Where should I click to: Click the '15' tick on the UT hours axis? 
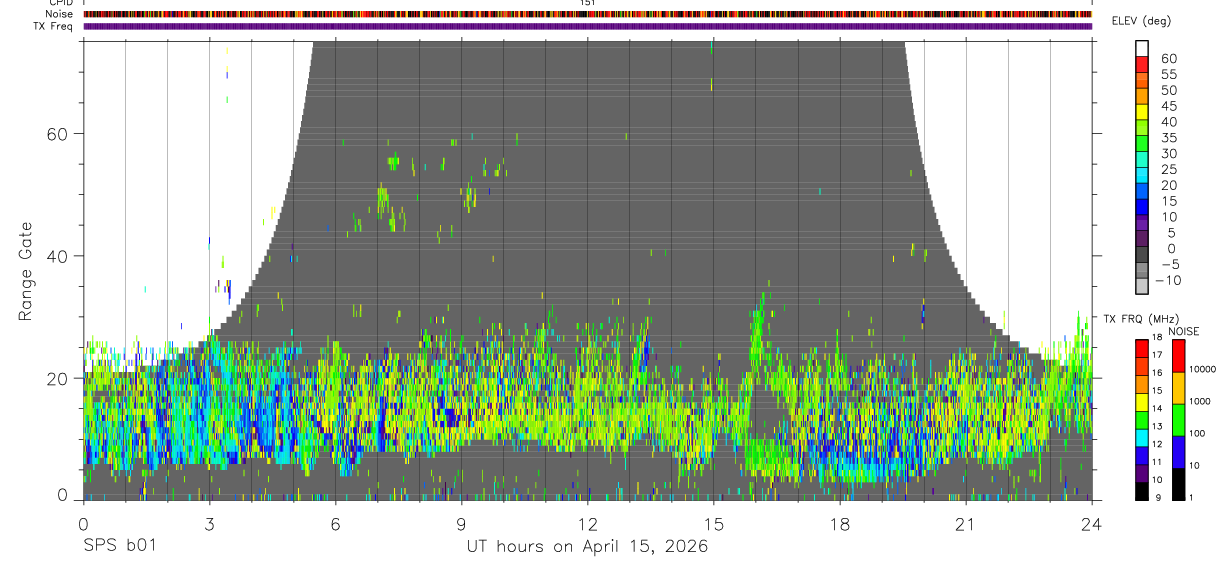(713, 522)
